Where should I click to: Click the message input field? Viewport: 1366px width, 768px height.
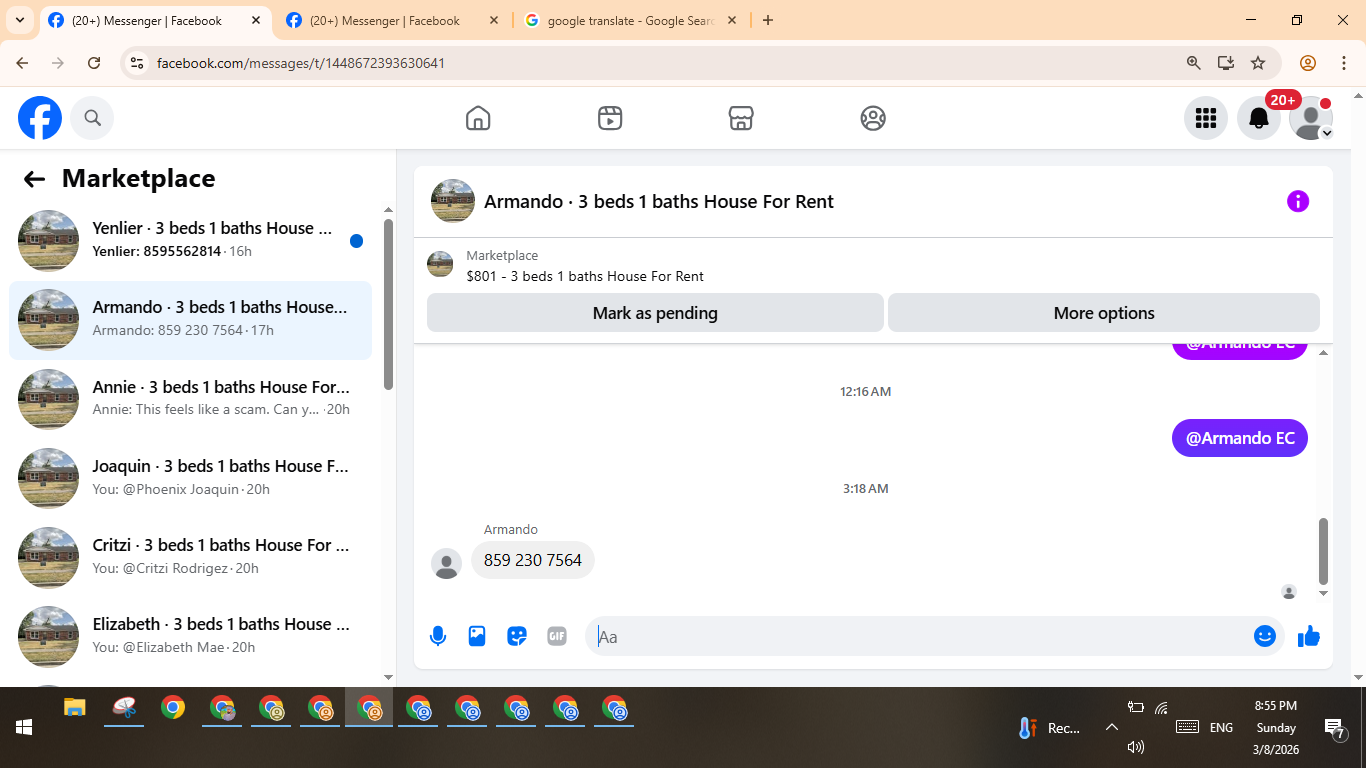pyautogui.click(x=920, y=636)
